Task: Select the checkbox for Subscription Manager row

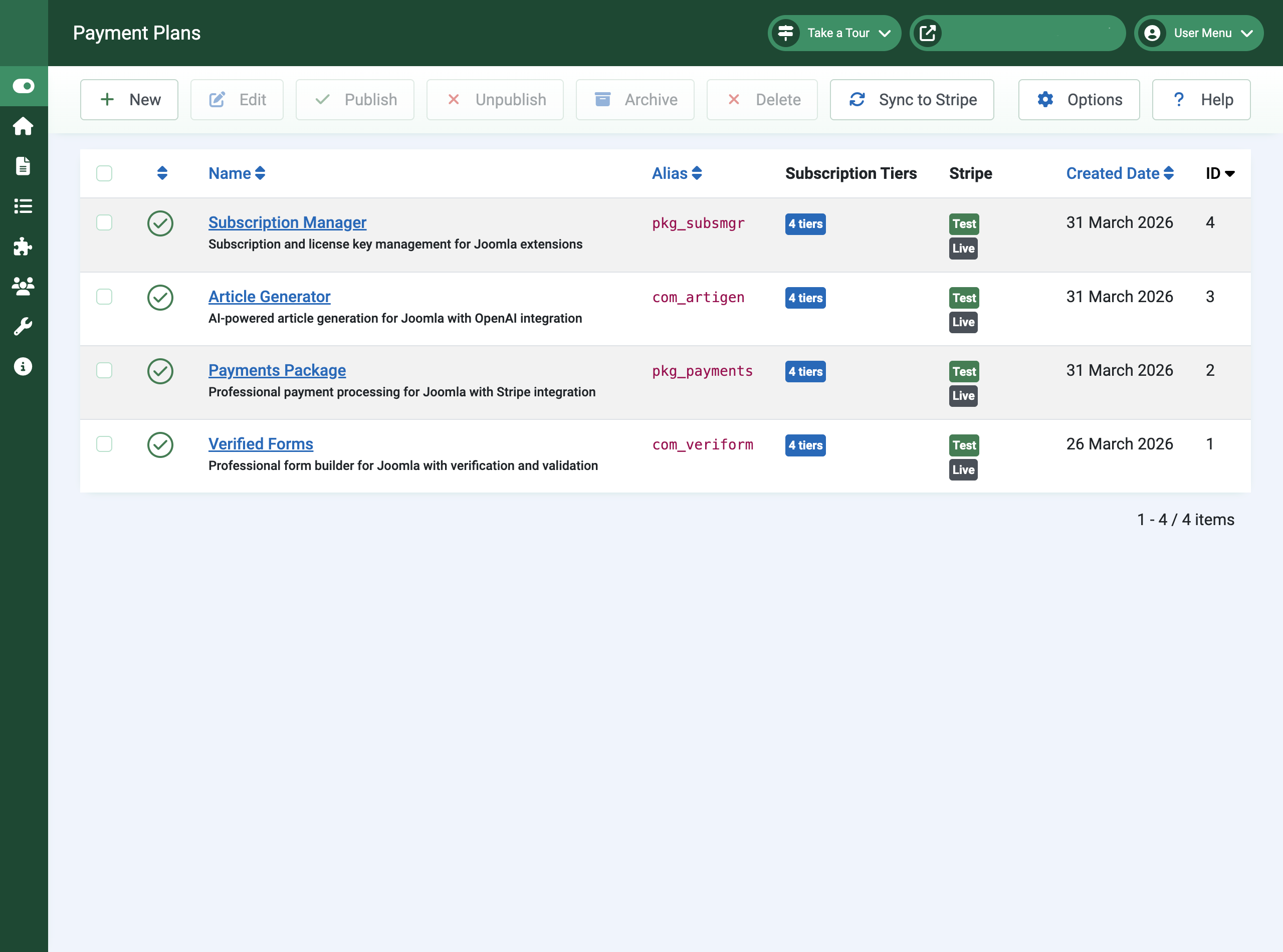Action: [104, 223]
